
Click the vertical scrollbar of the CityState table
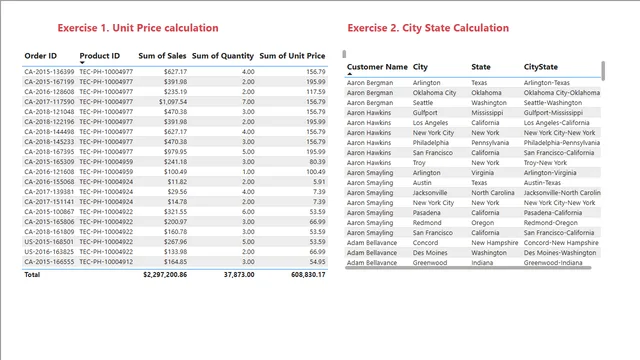603,71
